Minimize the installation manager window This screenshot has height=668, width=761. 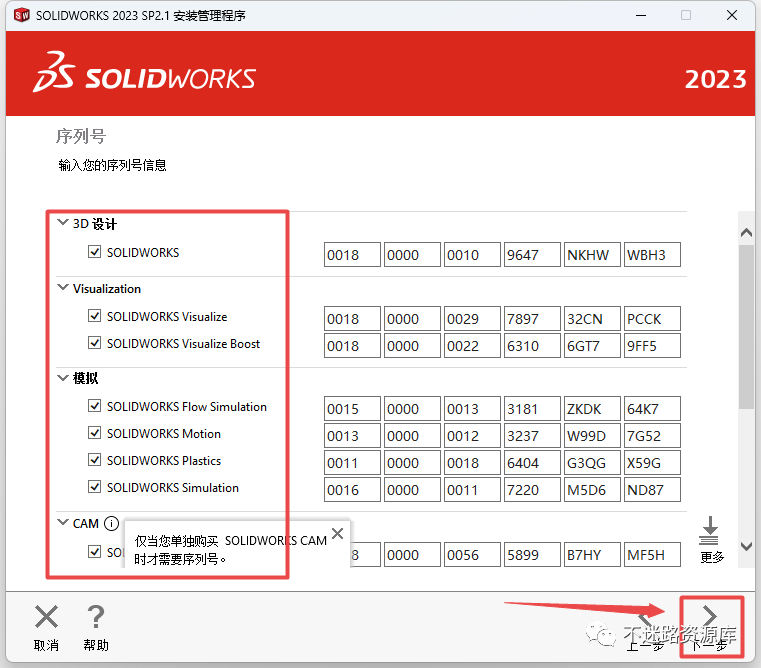(641, 16)
